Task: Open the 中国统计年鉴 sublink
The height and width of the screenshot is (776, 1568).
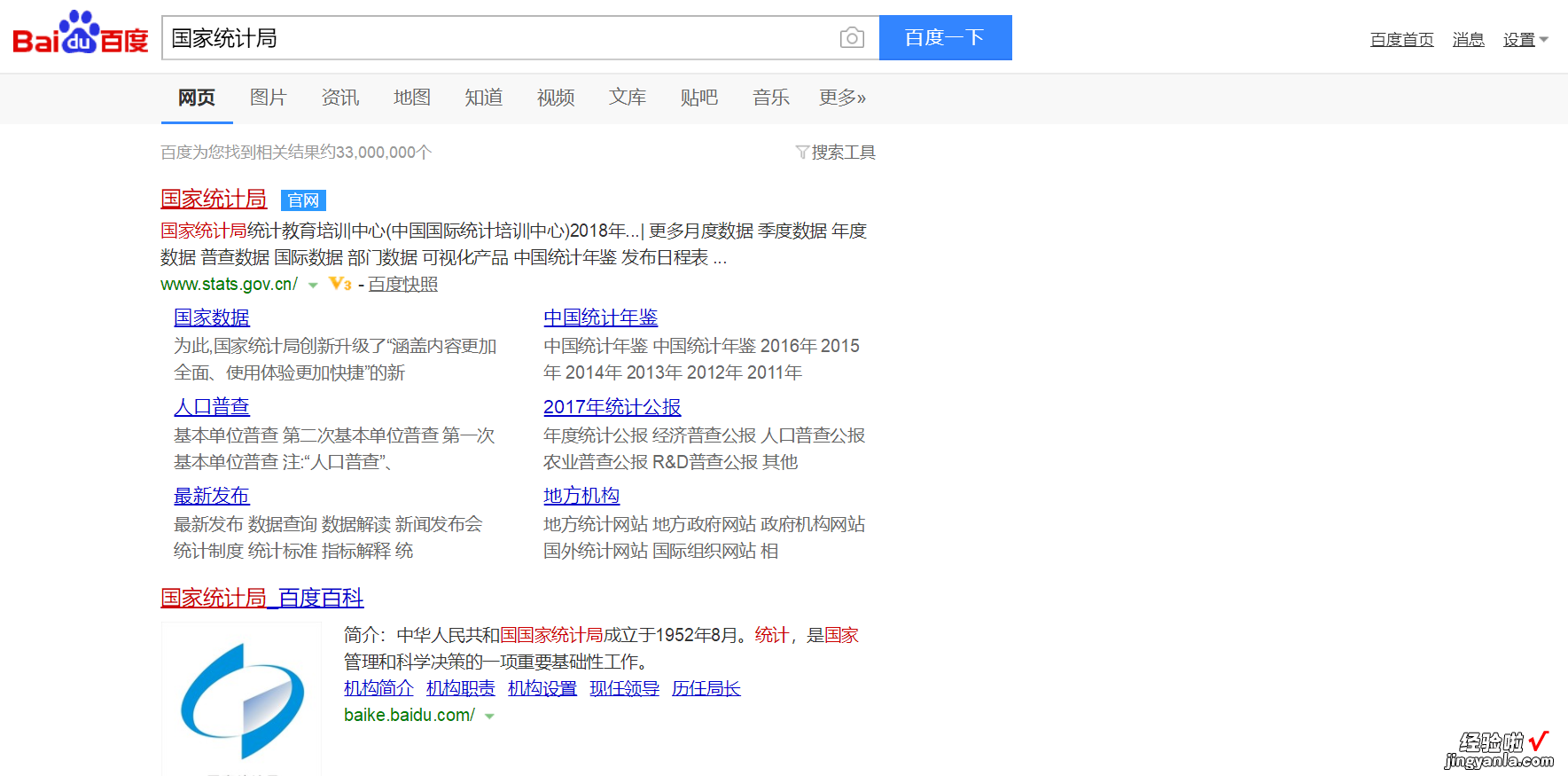Action: pos(600,317)
